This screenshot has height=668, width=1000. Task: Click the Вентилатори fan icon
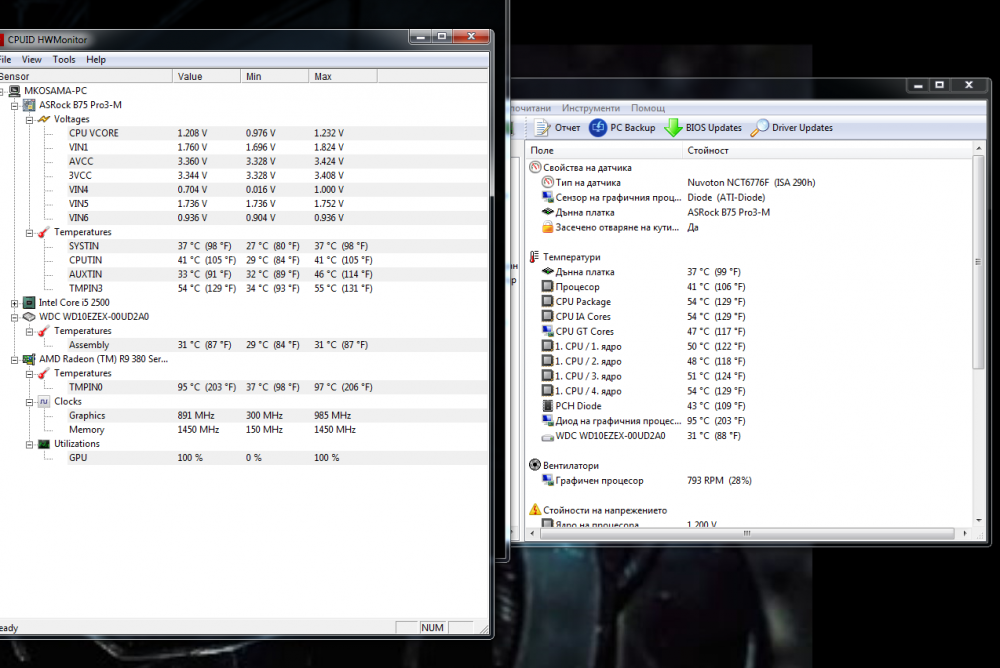535,465
